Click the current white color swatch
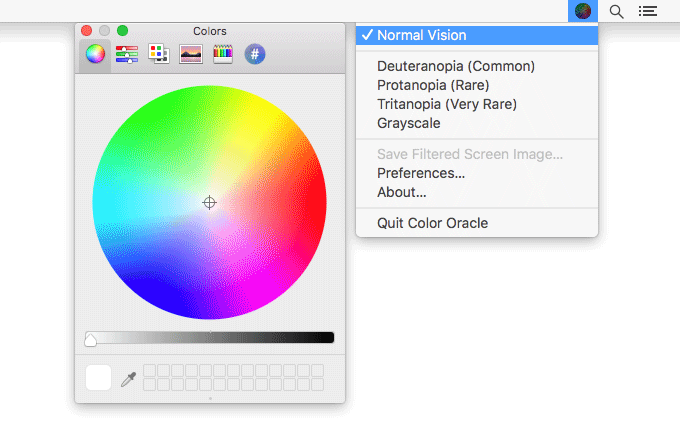 (99, 377)
